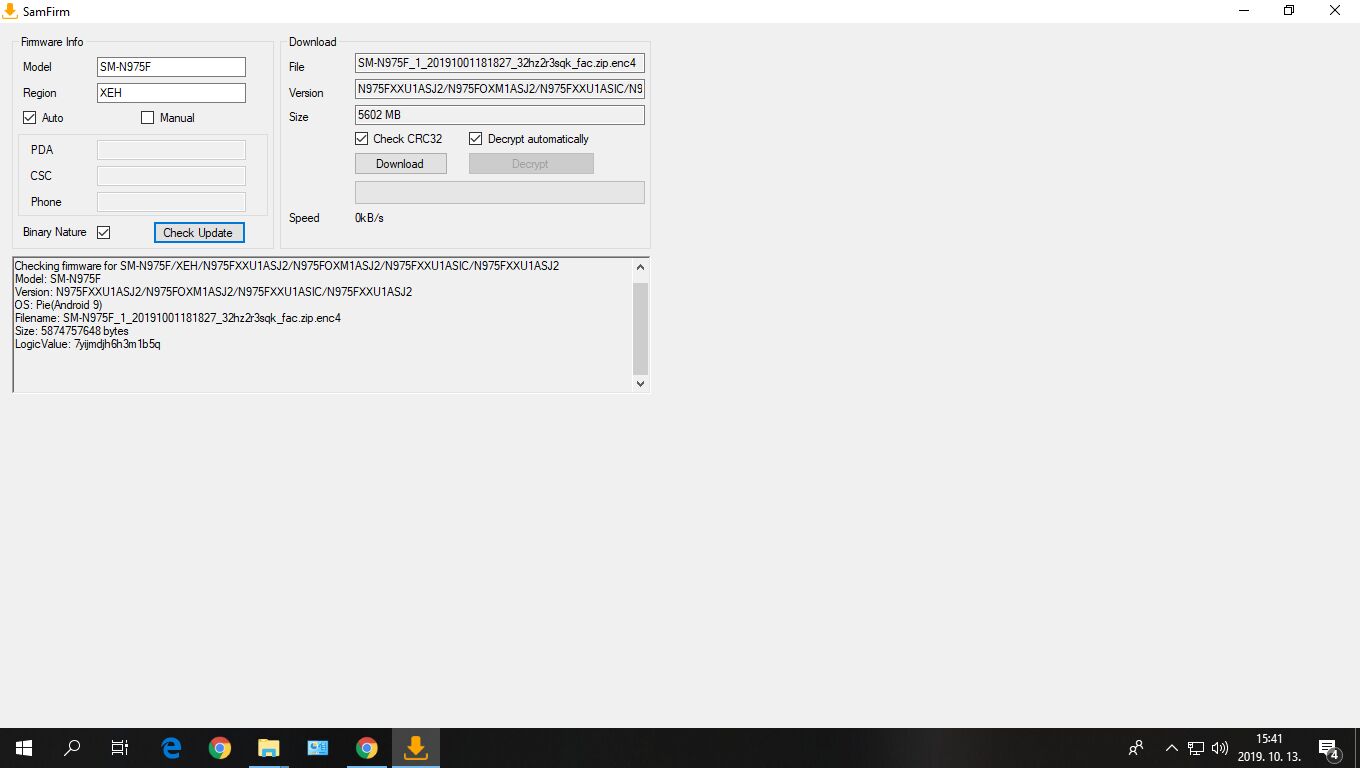Toggle the Binary Nature checkbox
The image size is (1360, 768).
coord(103,232)
